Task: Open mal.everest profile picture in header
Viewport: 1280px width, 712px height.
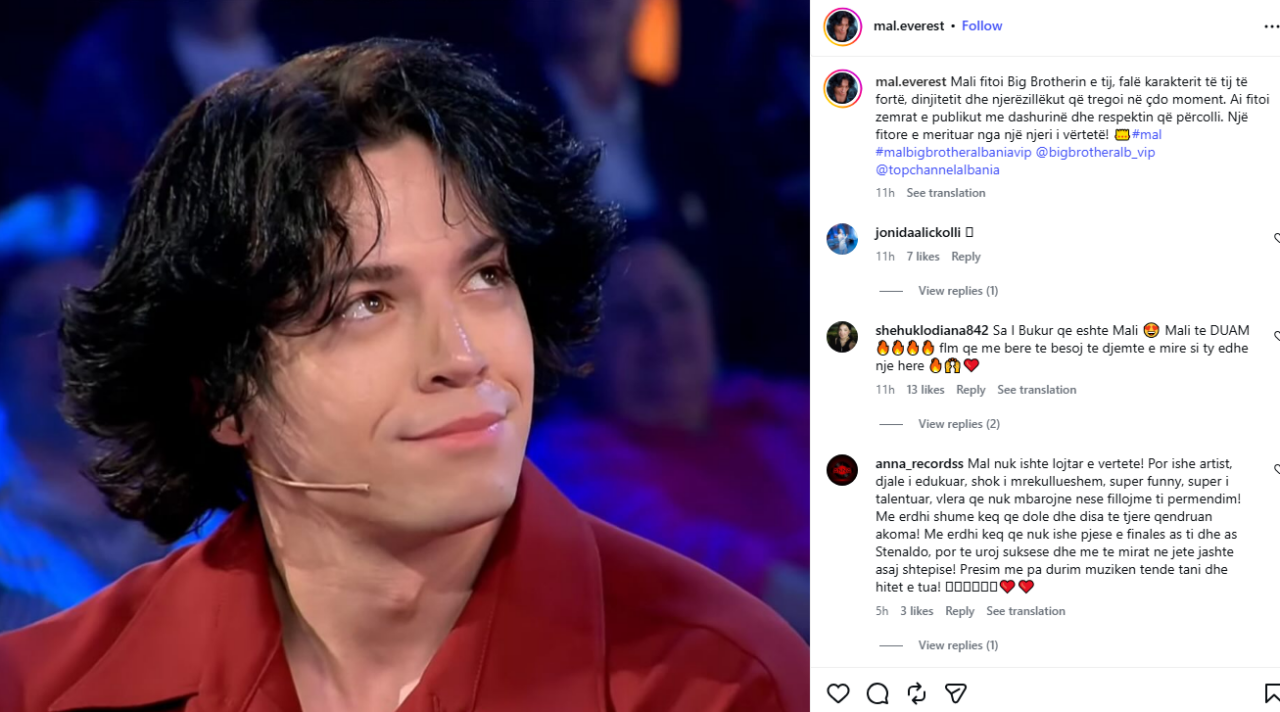Action: click(x=842, y=27)
